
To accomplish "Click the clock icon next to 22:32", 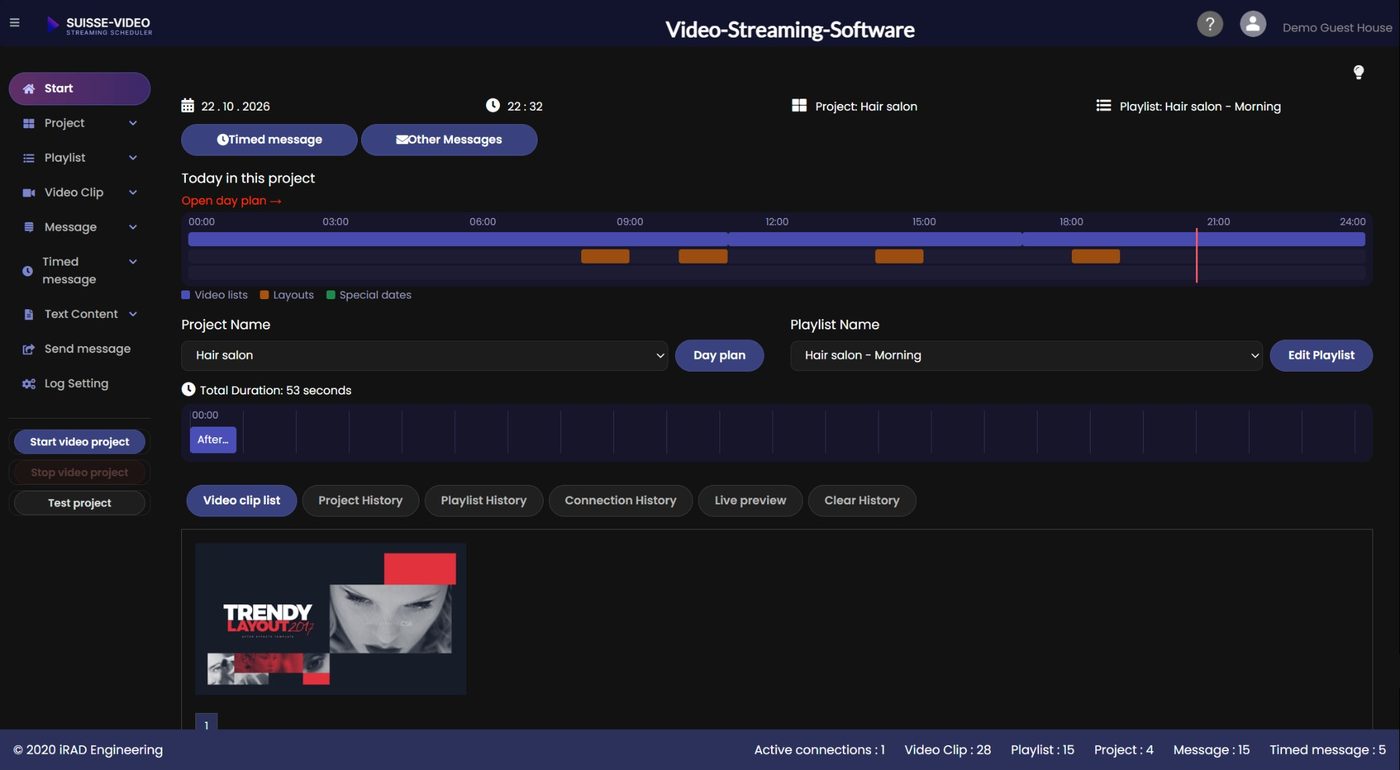I will click(x=493, y=105).
